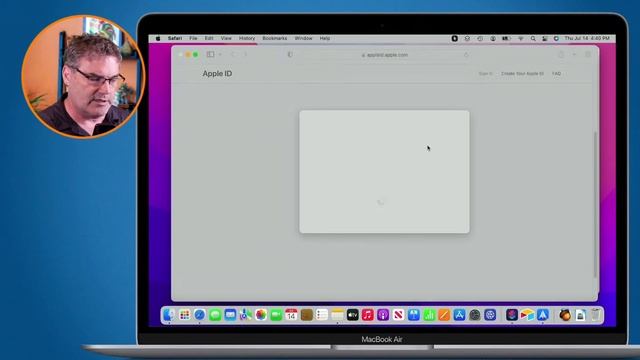Click the appleid.apple.com address bar
Viewport: 640px width, 360px height.
(384, 55)
